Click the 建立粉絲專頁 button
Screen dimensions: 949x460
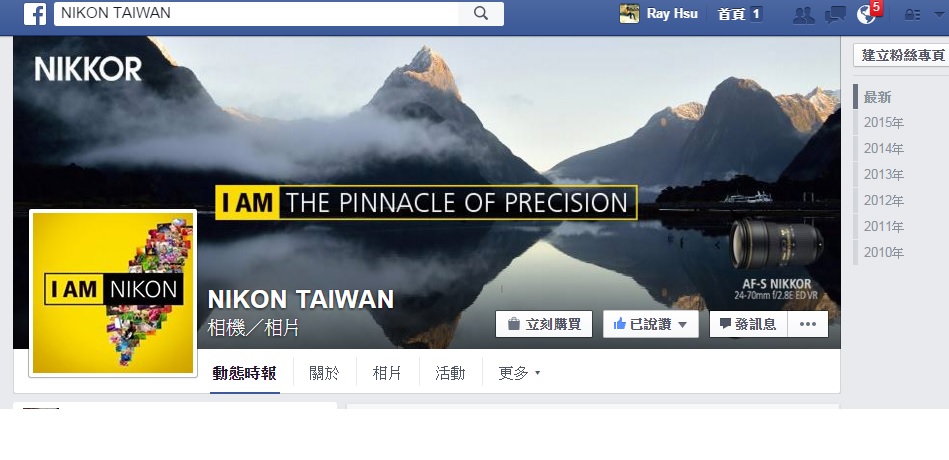click(902, 55)
